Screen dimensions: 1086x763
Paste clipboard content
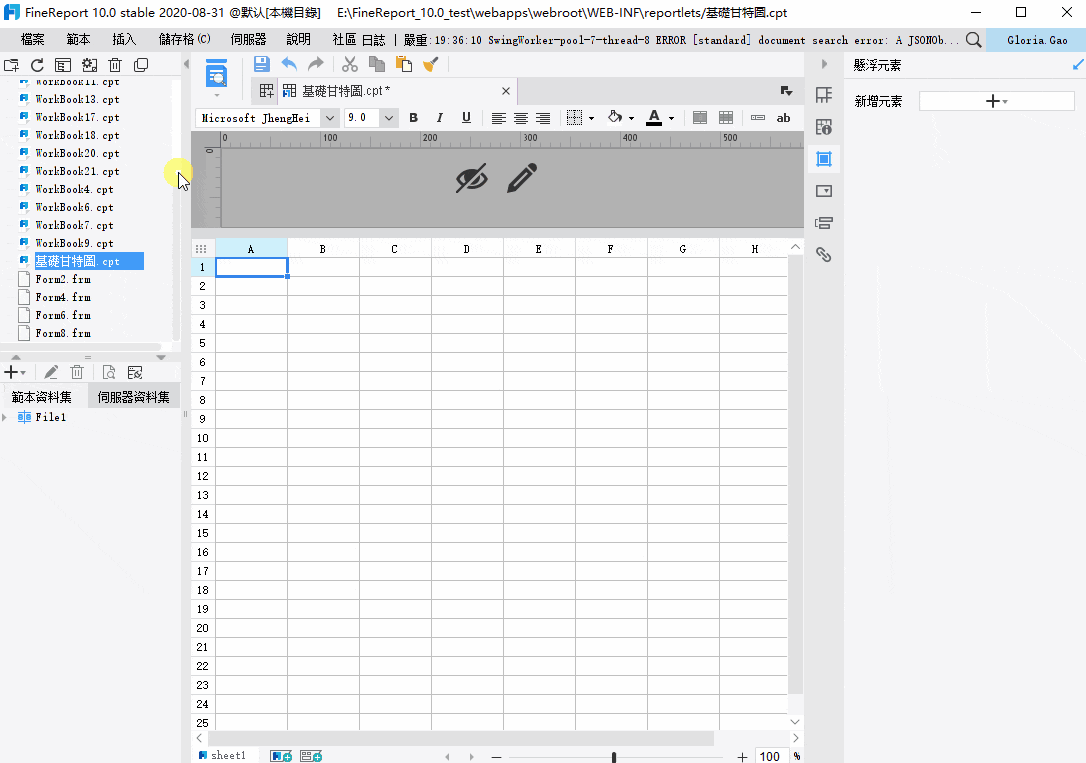[404, 64]
